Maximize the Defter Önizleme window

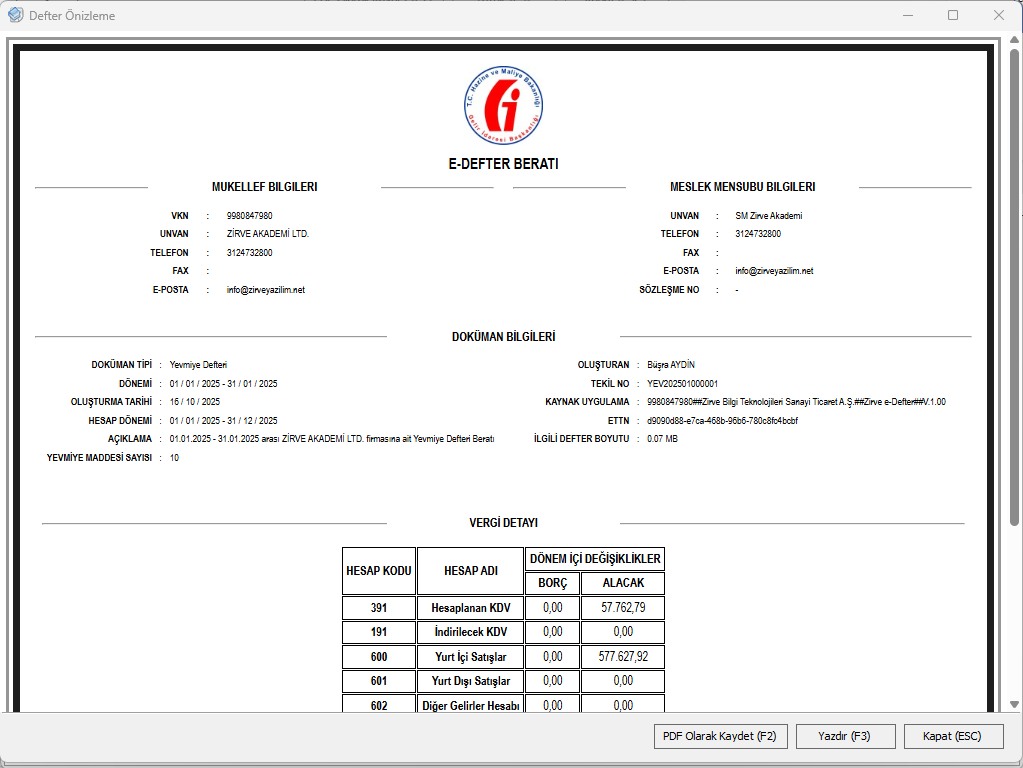point(953,15)
